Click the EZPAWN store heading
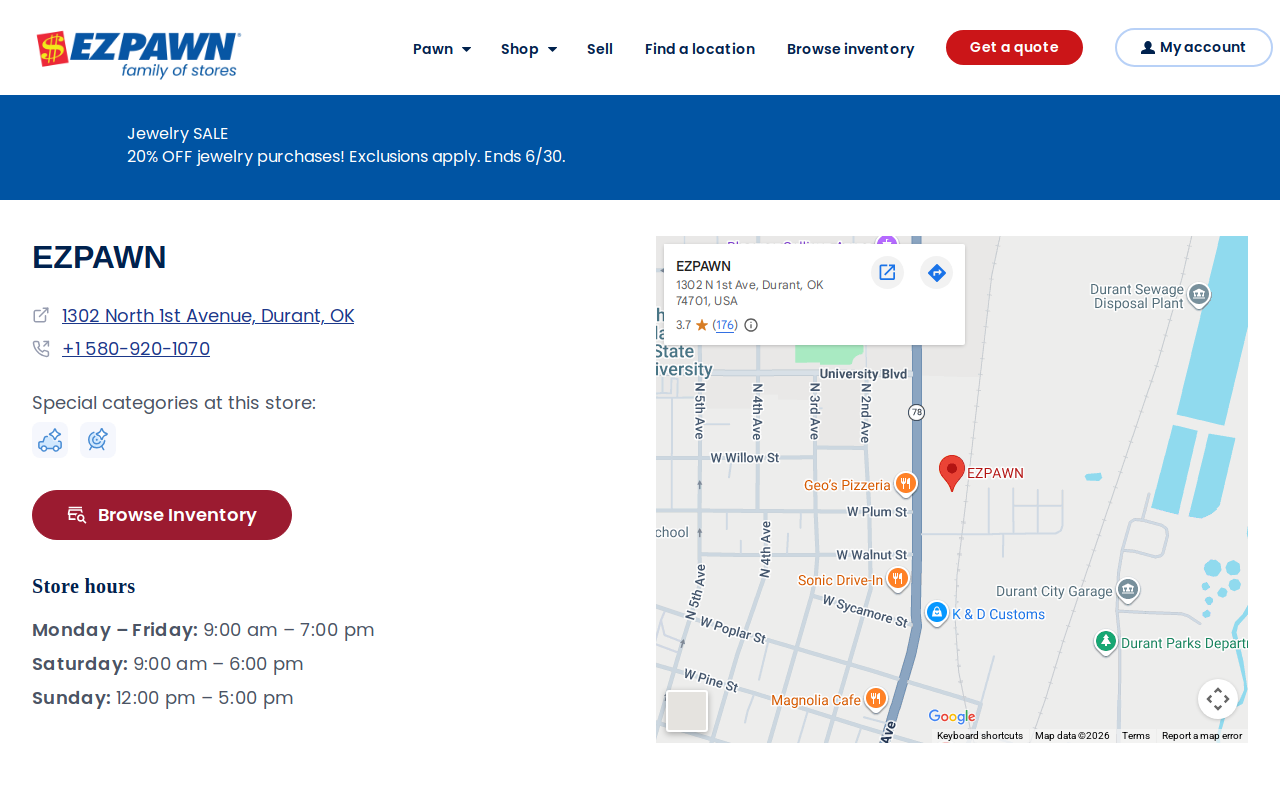The width and height of the screenshot is (1280, 800). pos(99,257)
